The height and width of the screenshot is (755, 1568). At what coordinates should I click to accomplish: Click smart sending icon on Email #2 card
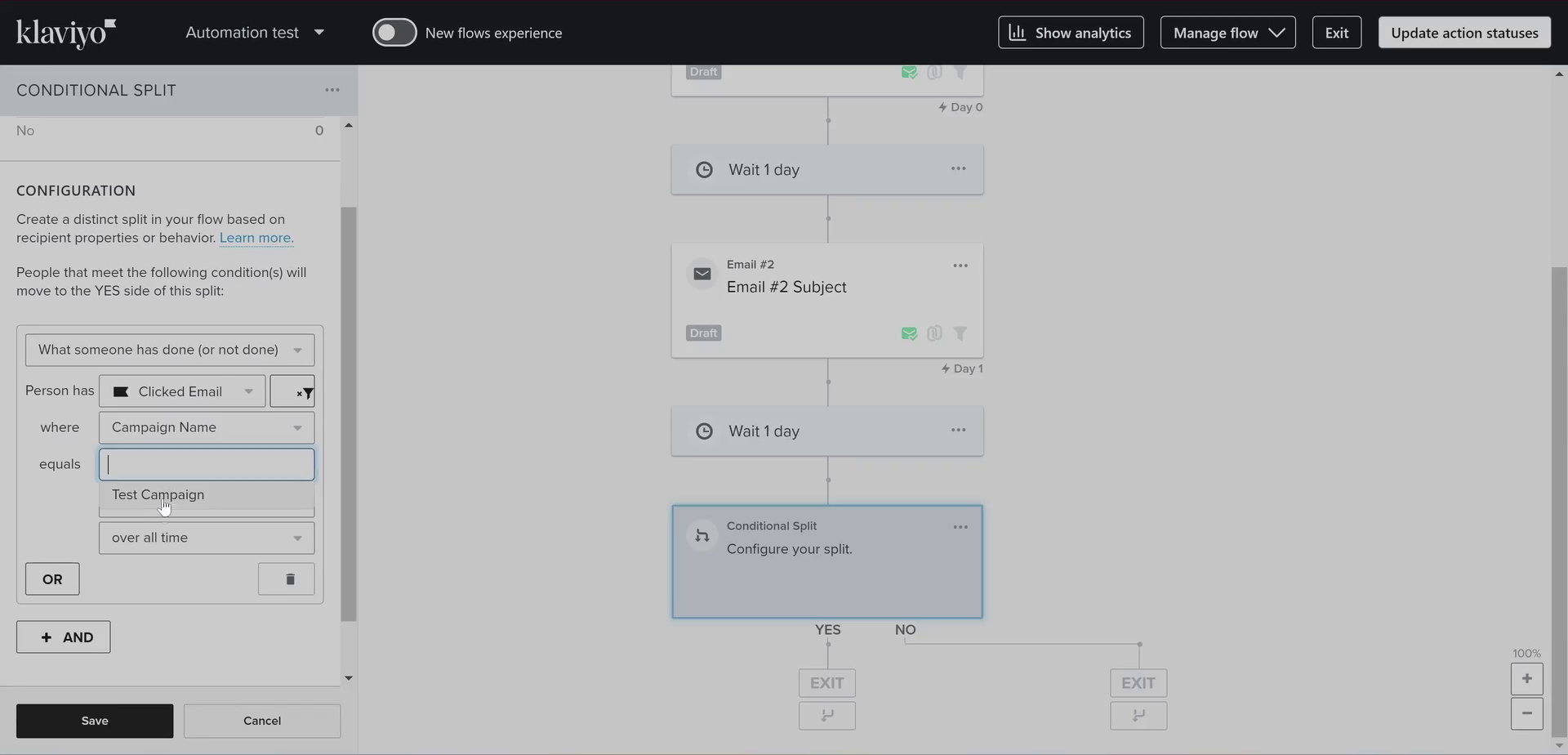909,333
